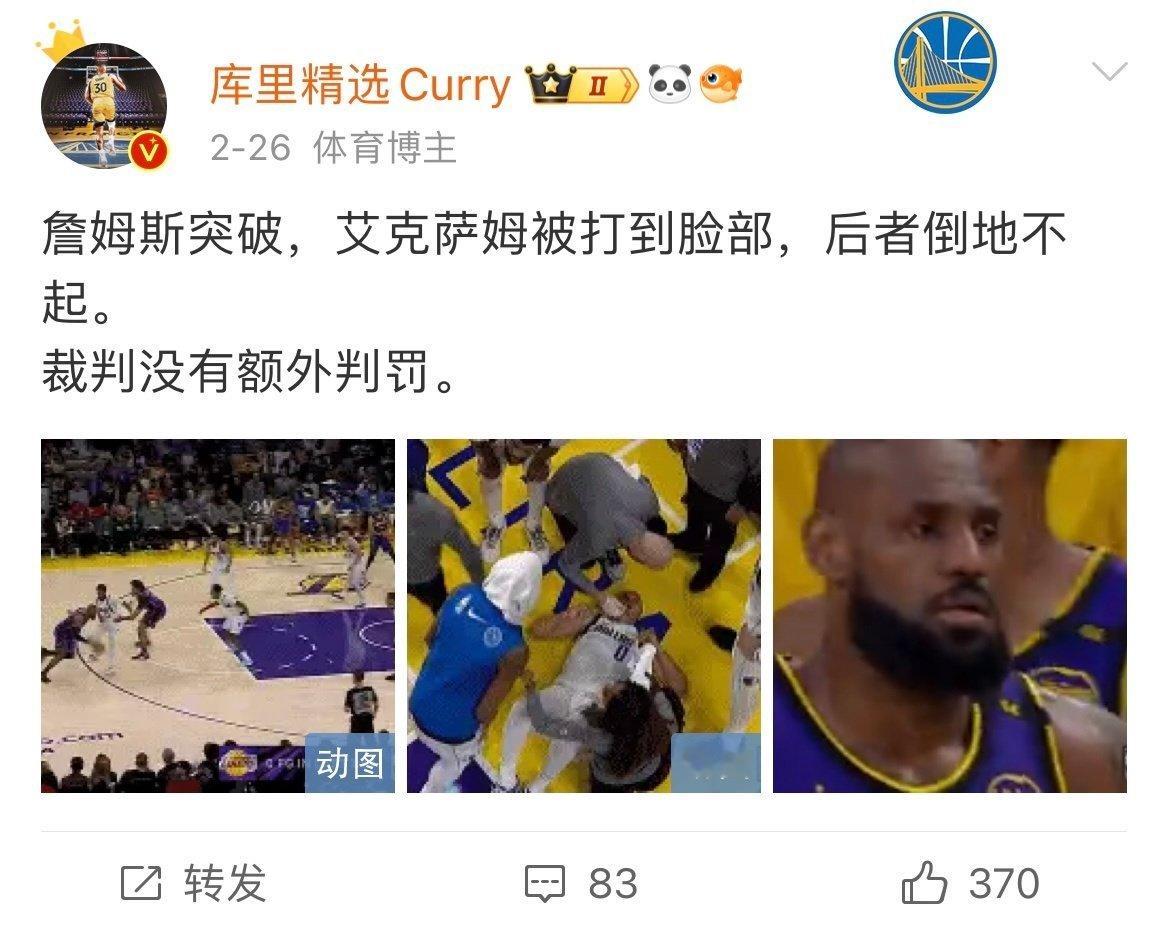Open the injured player photo thumbnail
The width and height of the screenshot is (1169, 934).
(x=584, y=616)
